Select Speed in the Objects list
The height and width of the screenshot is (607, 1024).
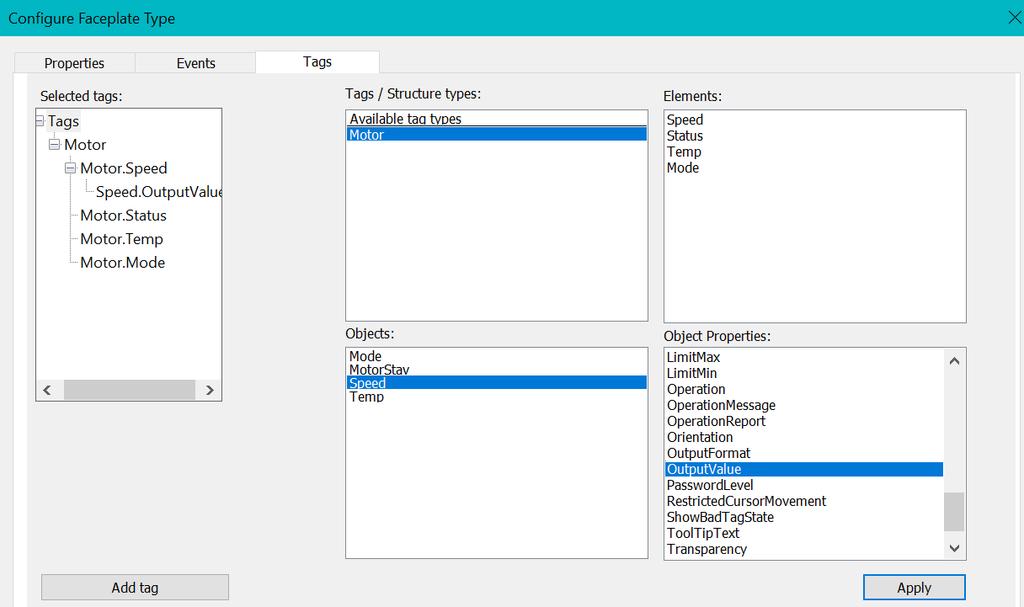496,383
